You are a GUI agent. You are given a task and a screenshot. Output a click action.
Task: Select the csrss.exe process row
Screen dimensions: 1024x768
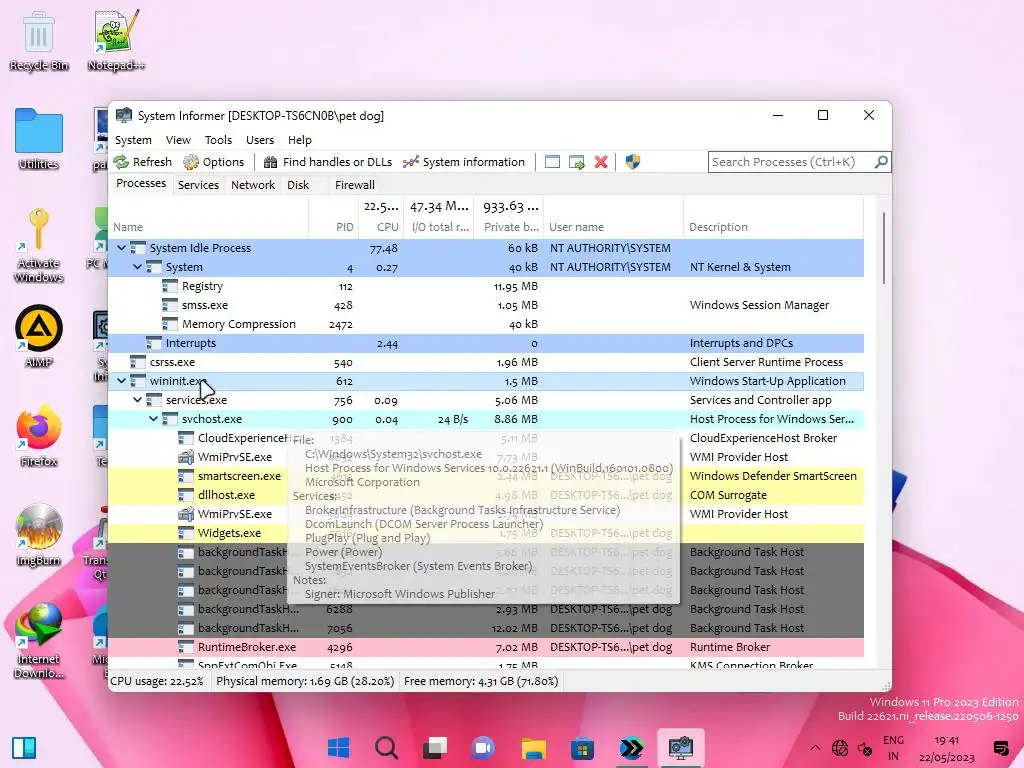pyautogui.click(x=486, y=362)
